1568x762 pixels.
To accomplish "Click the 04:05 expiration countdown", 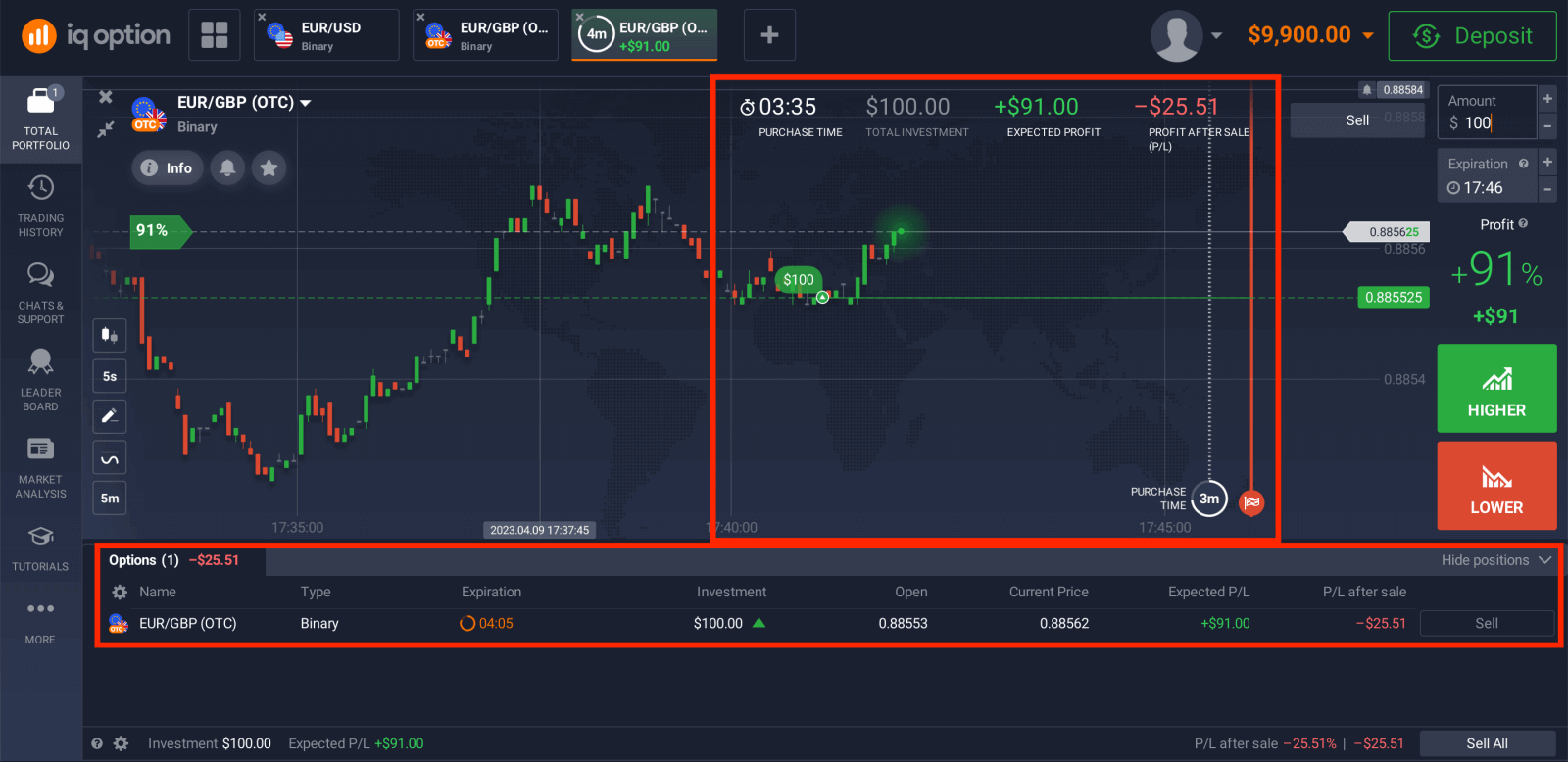I will [487, 623].
